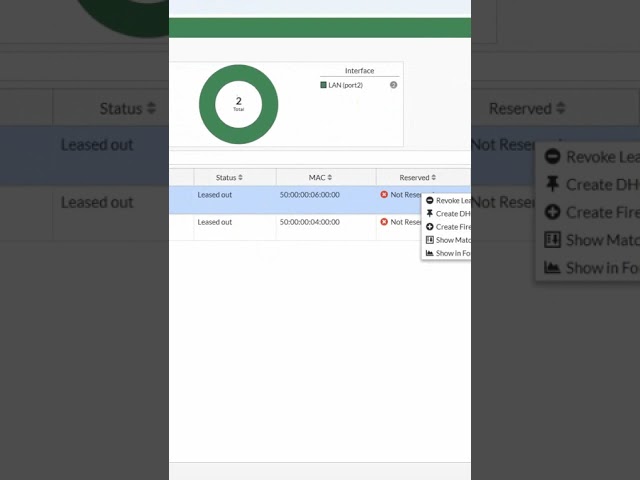Click red X icon in second lease row

(384, 222)
